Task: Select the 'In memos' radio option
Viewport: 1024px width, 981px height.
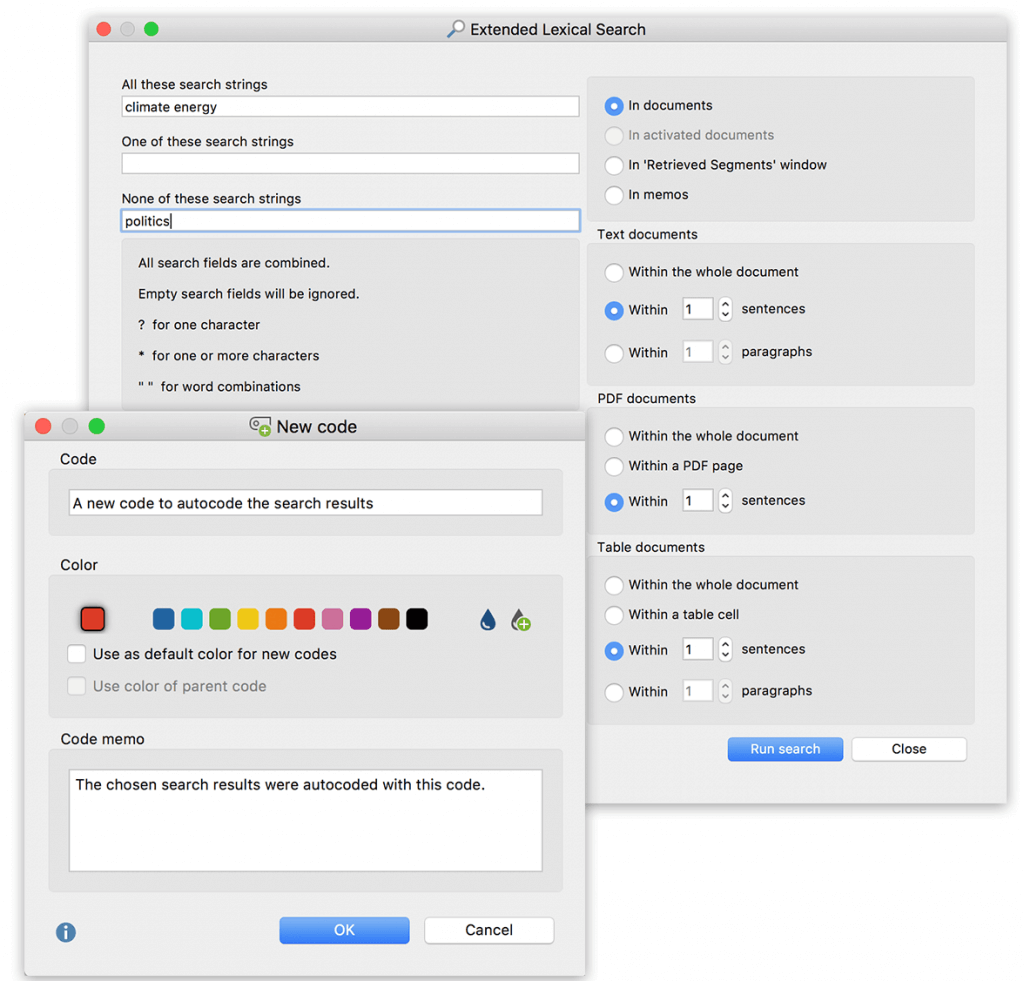Action: [614, 195]
